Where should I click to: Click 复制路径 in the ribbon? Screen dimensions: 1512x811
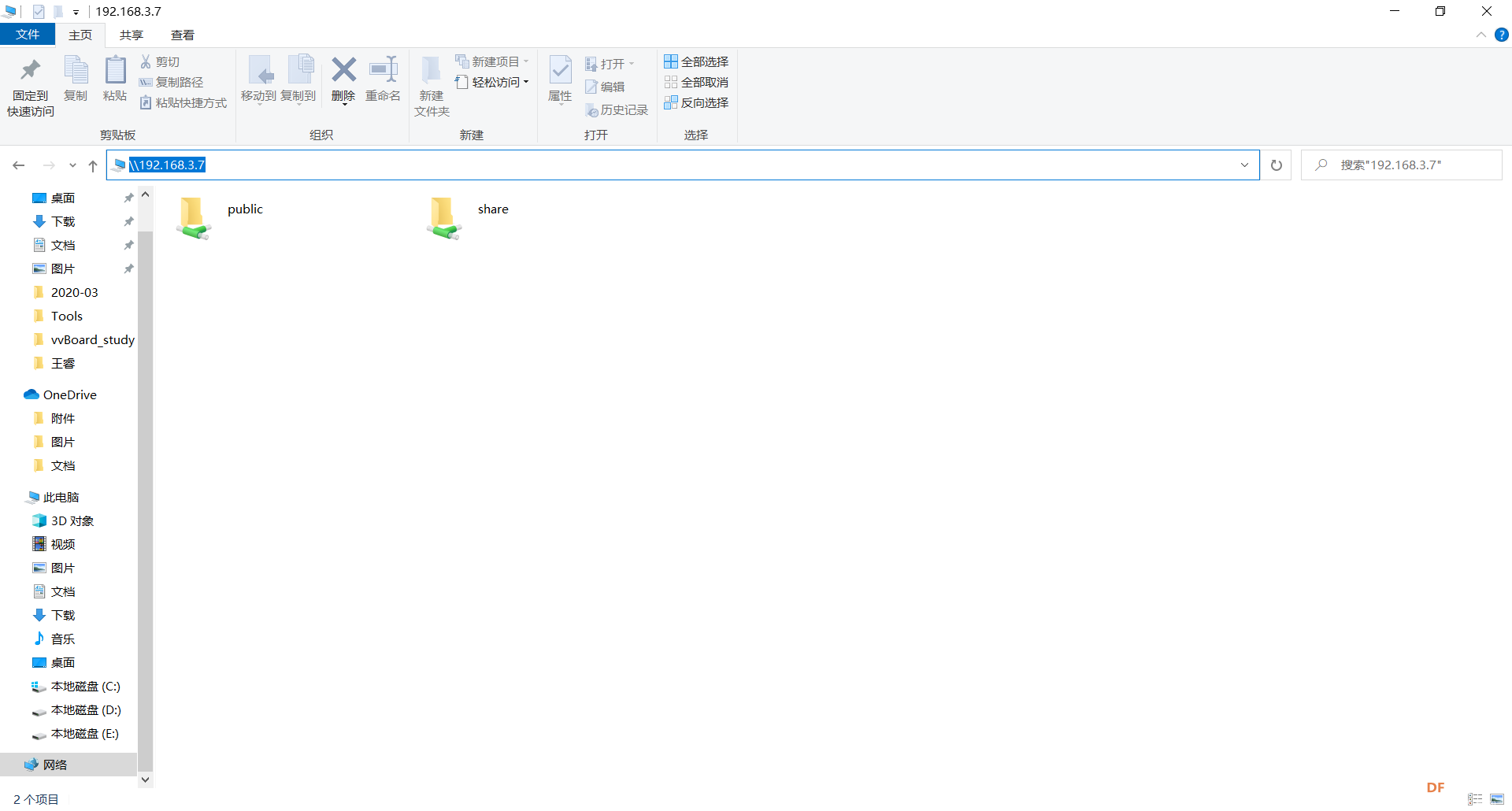172,82
